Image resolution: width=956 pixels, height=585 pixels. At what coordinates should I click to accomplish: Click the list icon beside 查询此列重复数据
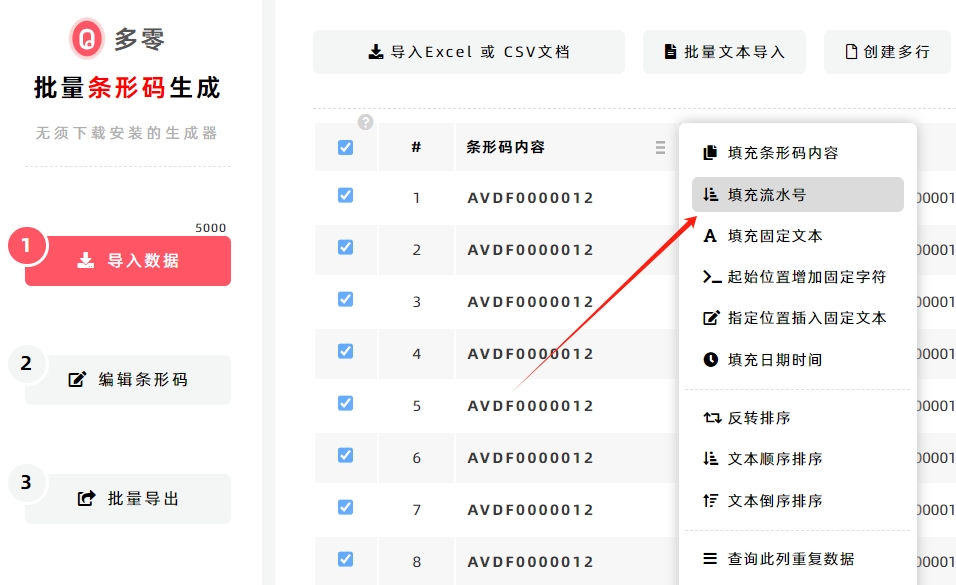(710, 558)
